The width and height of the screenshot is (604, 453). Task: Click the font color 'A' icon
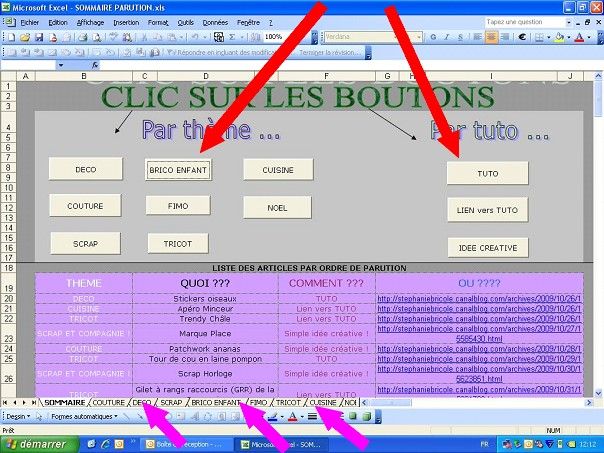(580, 36)
